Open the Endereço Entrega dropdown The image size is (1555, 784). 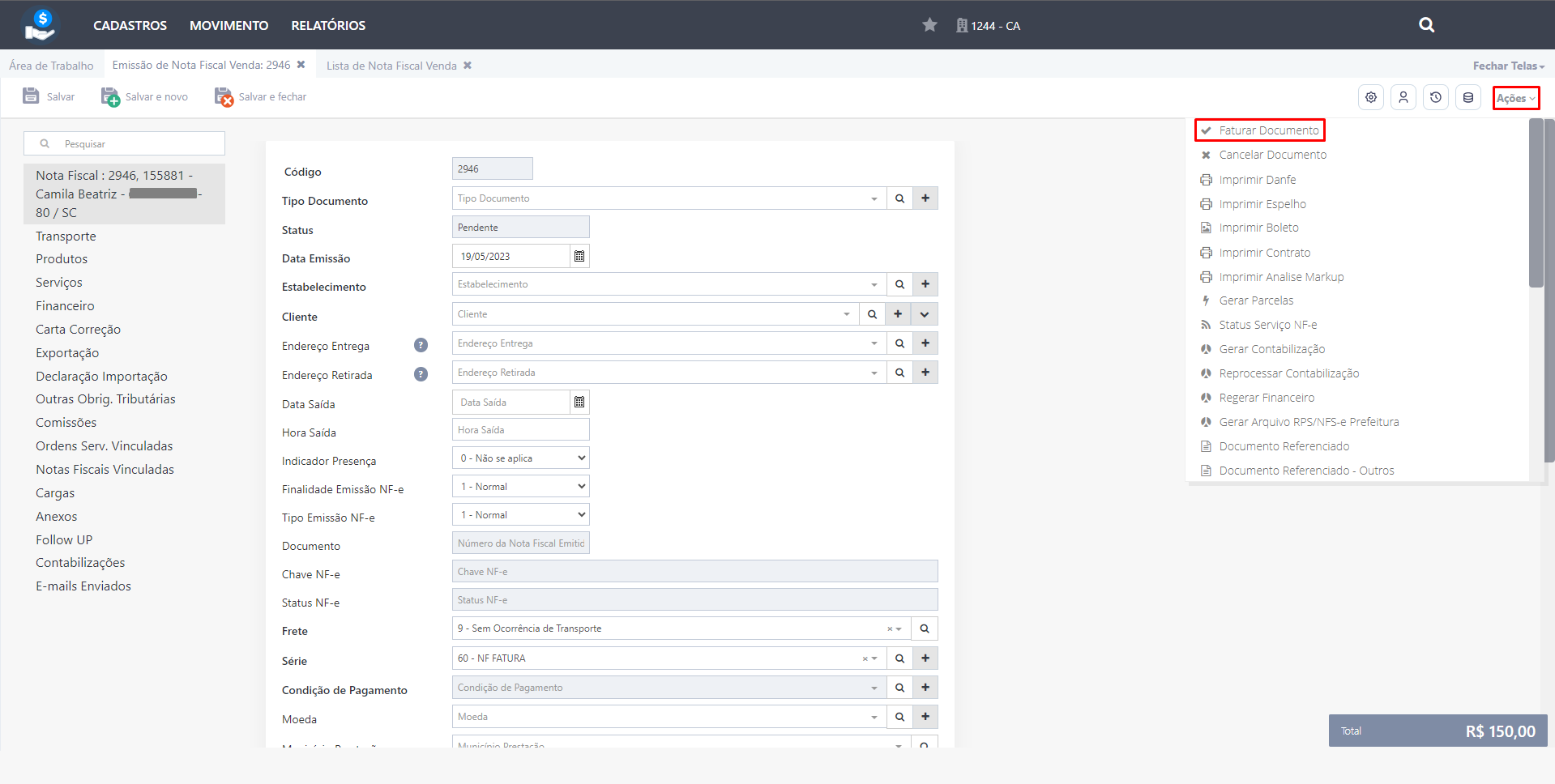669,343
